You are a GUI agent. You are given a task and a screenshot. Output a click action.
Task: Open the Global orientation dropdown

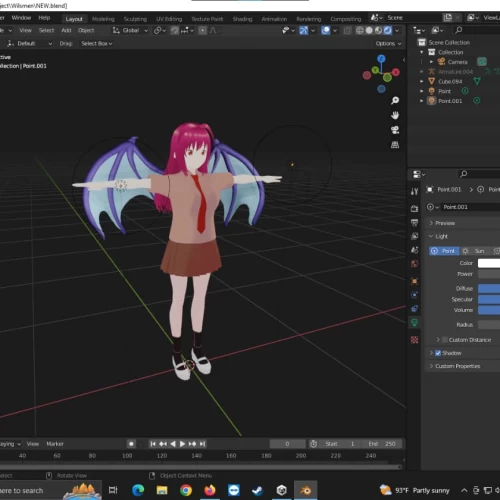130,31
